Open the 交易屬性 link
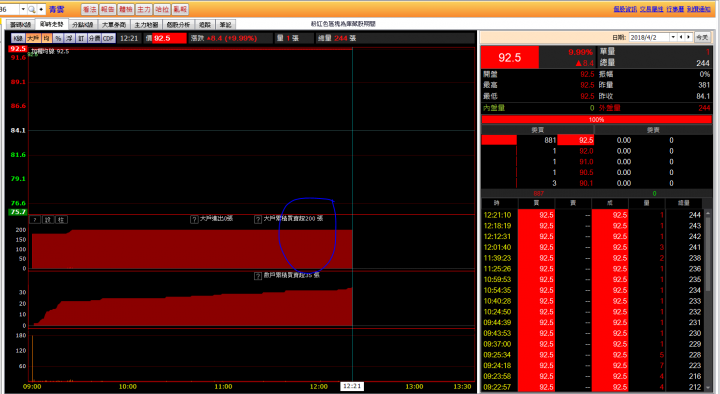 coord(651,9)
